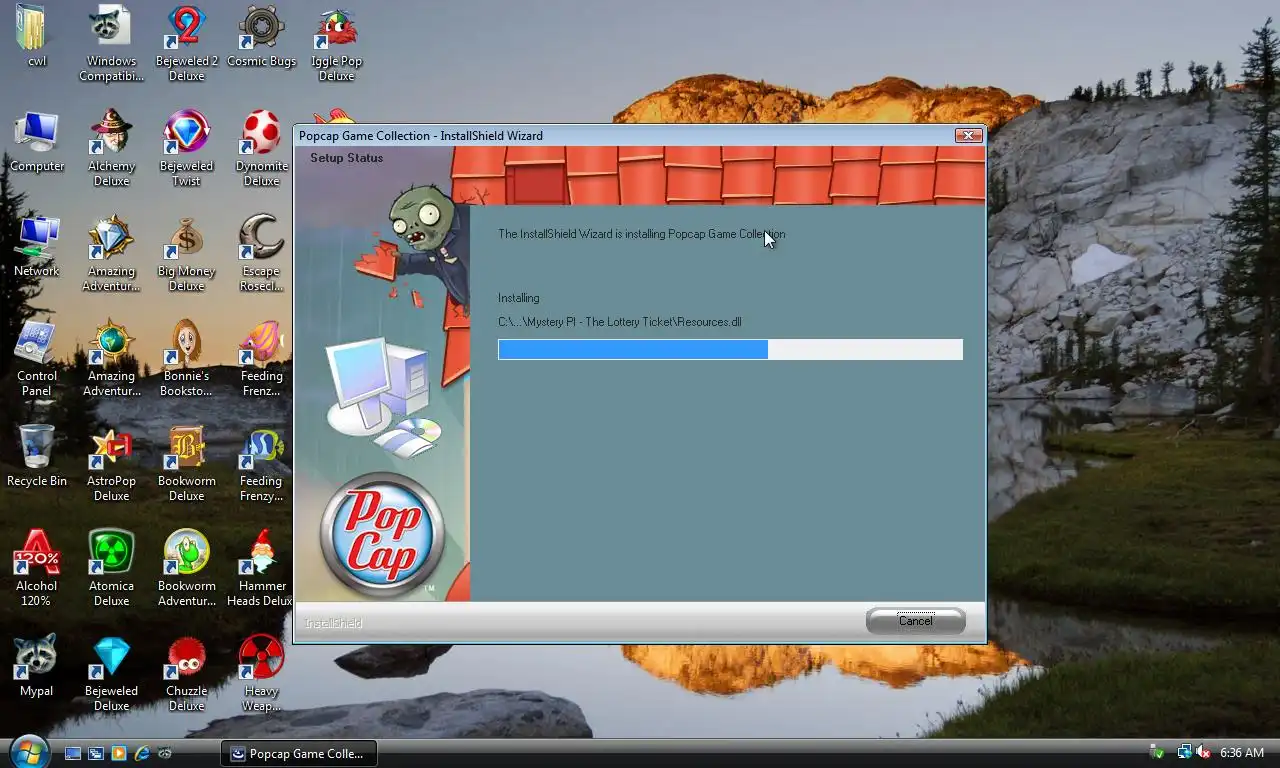The image size is (1280, 768).
Task: Launch Bookworm Deluxe shortcut
Action: click(x=186, y=464)
